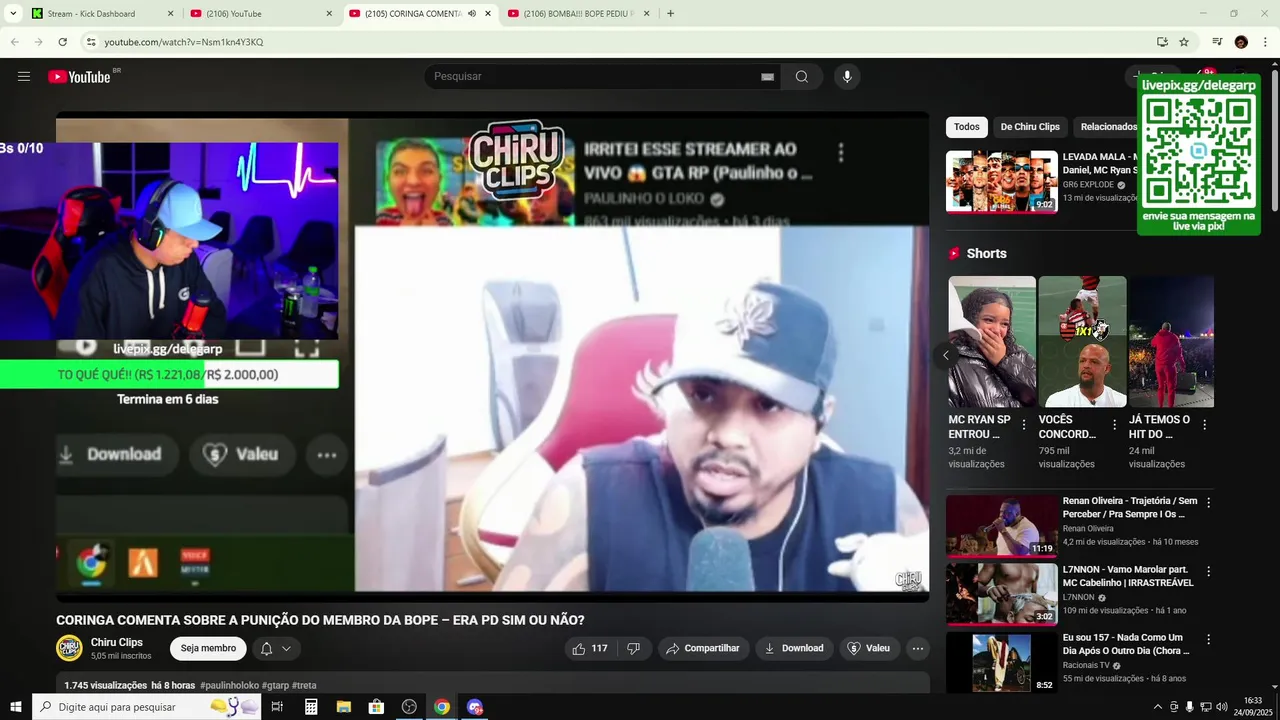1280x720 pixels.
Task: Click Download button below video
Action: [794, 648]
